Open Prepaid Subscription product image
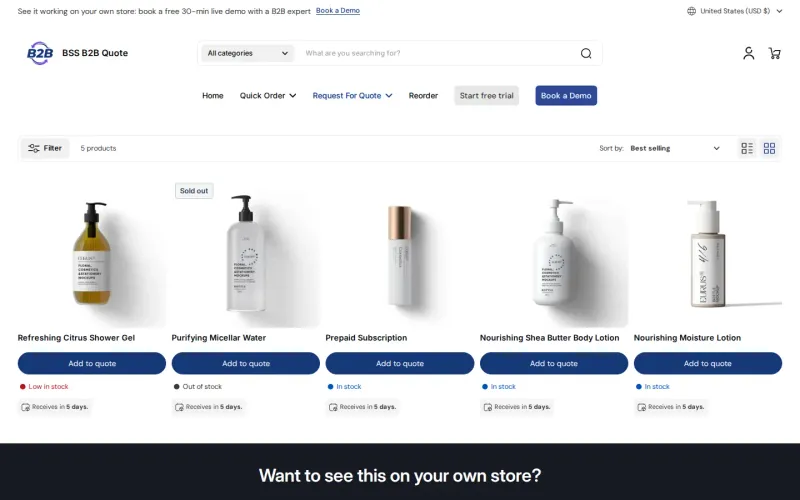Screen dimensions: 800x500 400,253
